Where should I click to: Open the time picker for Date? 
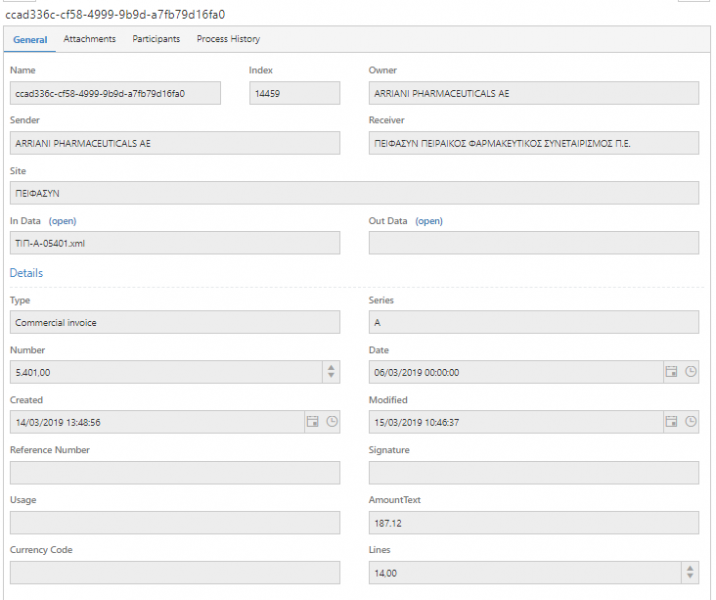[x=690, y=372]
